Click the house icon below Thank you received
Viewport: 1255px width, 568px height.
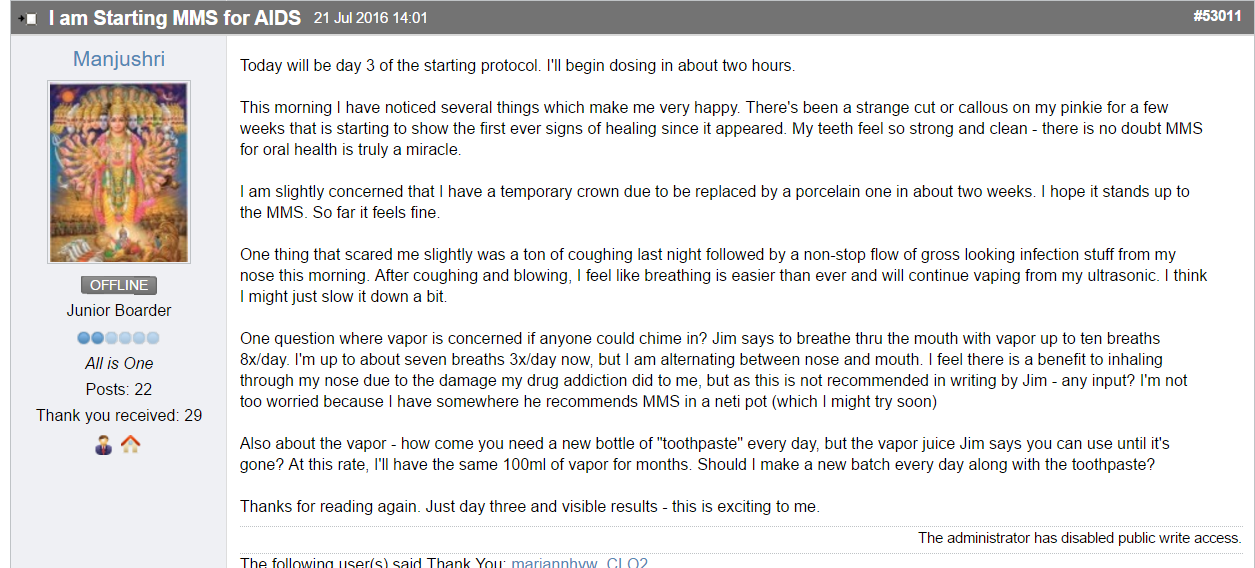(130, 444)
